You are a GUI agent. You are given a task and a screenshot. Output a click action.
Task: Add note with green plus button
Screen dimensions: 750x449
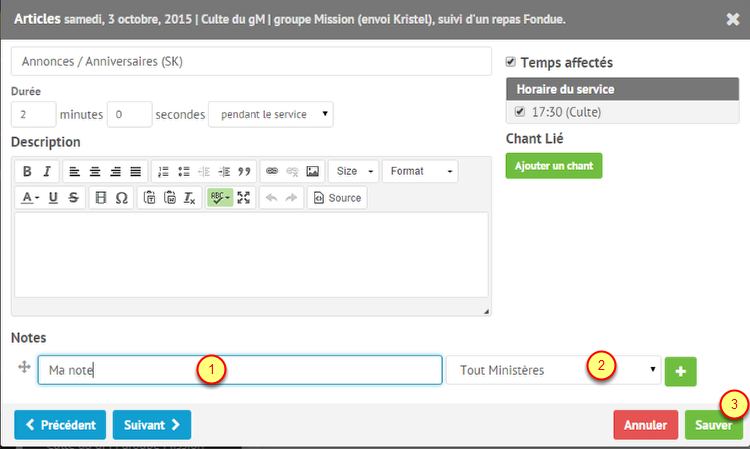(681, 371)
